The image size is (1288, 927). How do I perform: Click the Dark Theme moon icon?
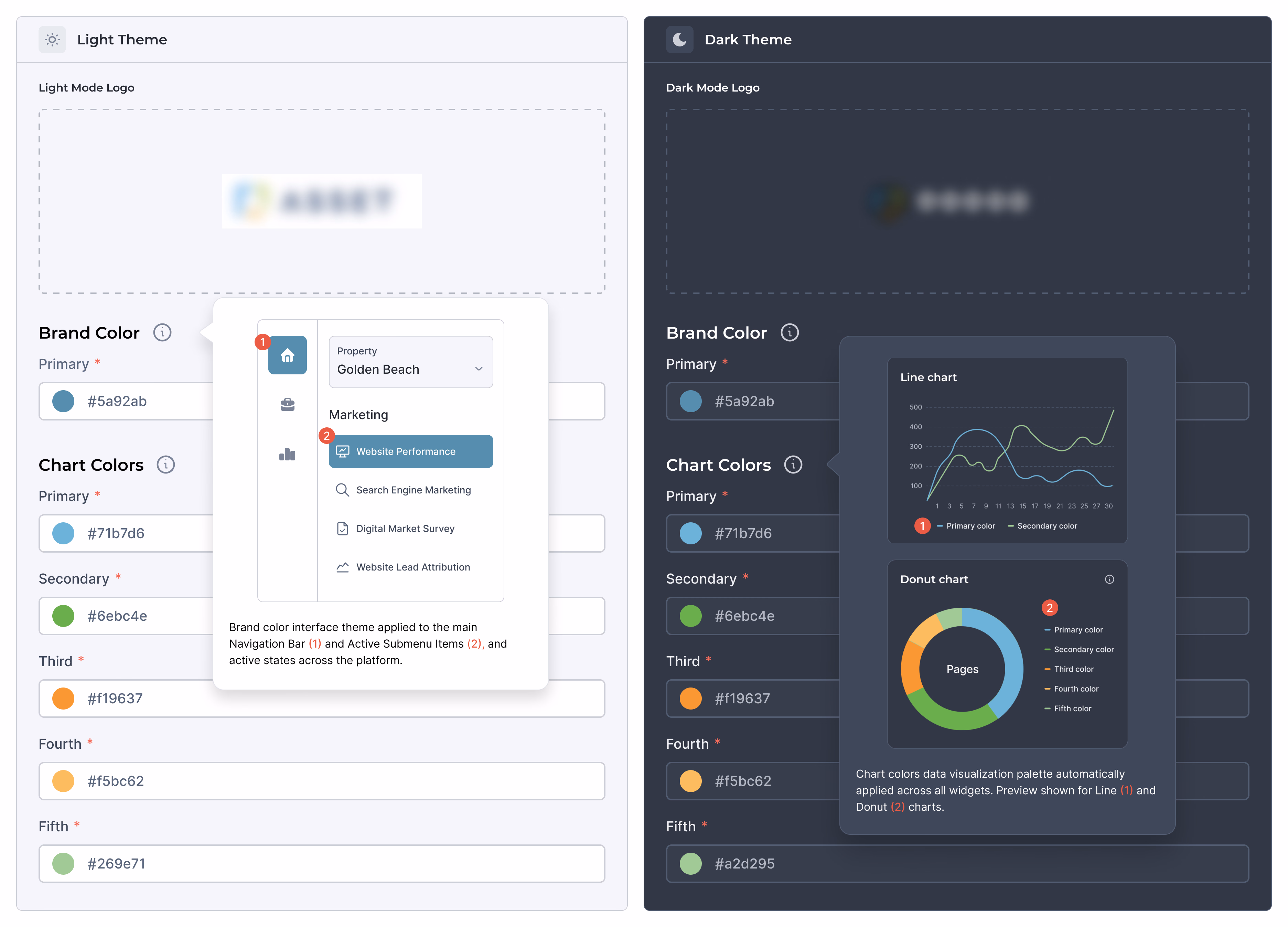[x=679, y=40]
